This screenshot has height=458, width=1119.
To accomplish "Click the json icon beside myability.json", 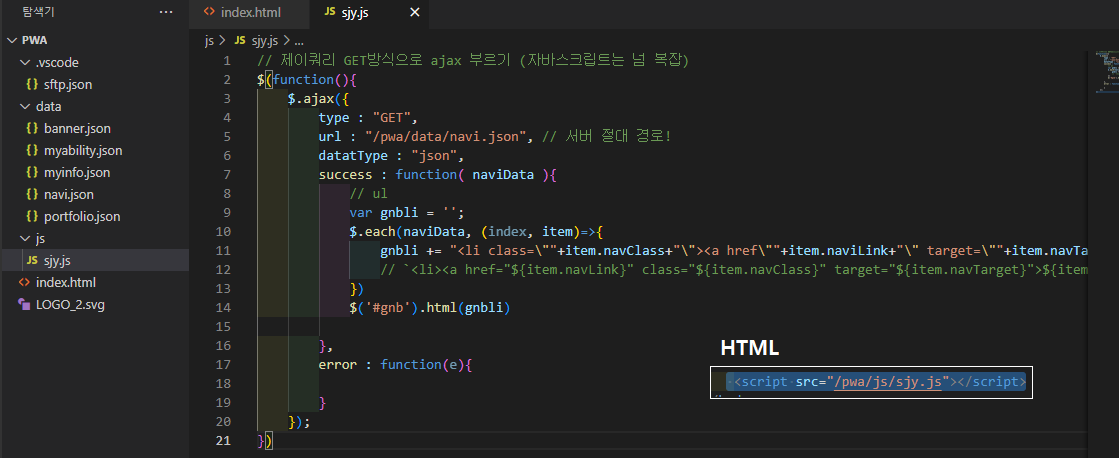I will [x=32, y=151].
